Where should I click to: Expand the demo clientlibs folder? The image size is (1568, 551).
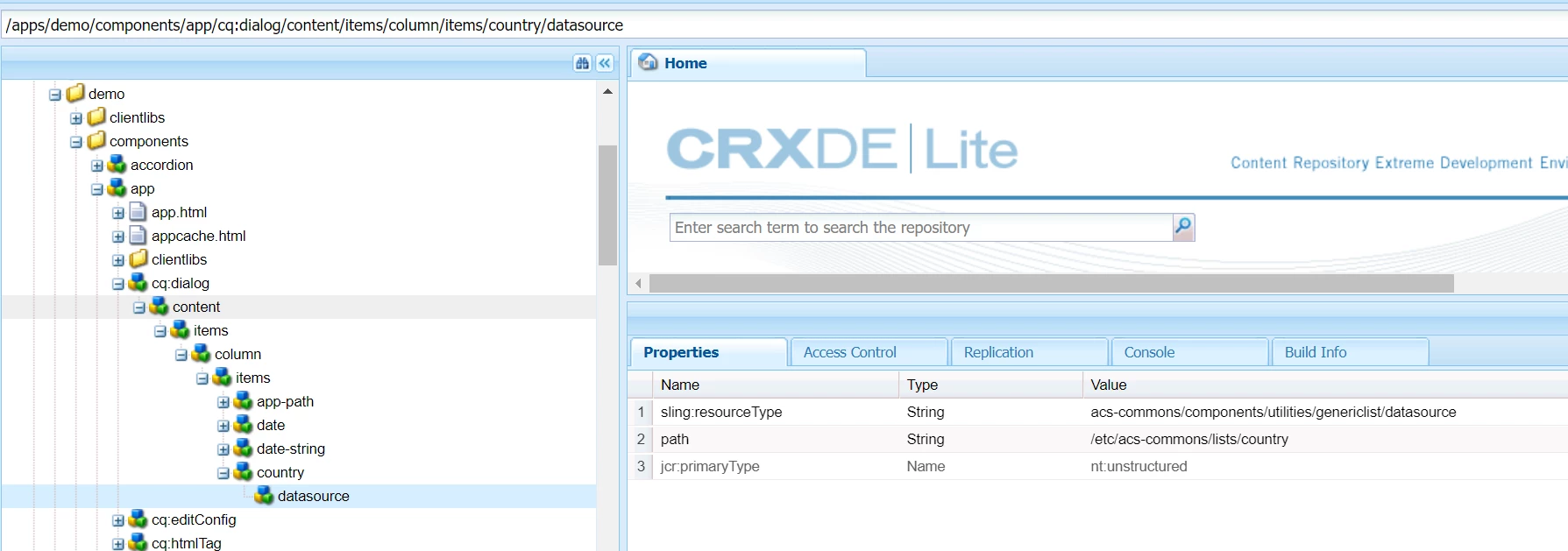pyautogui.click(x=76, y=118)
